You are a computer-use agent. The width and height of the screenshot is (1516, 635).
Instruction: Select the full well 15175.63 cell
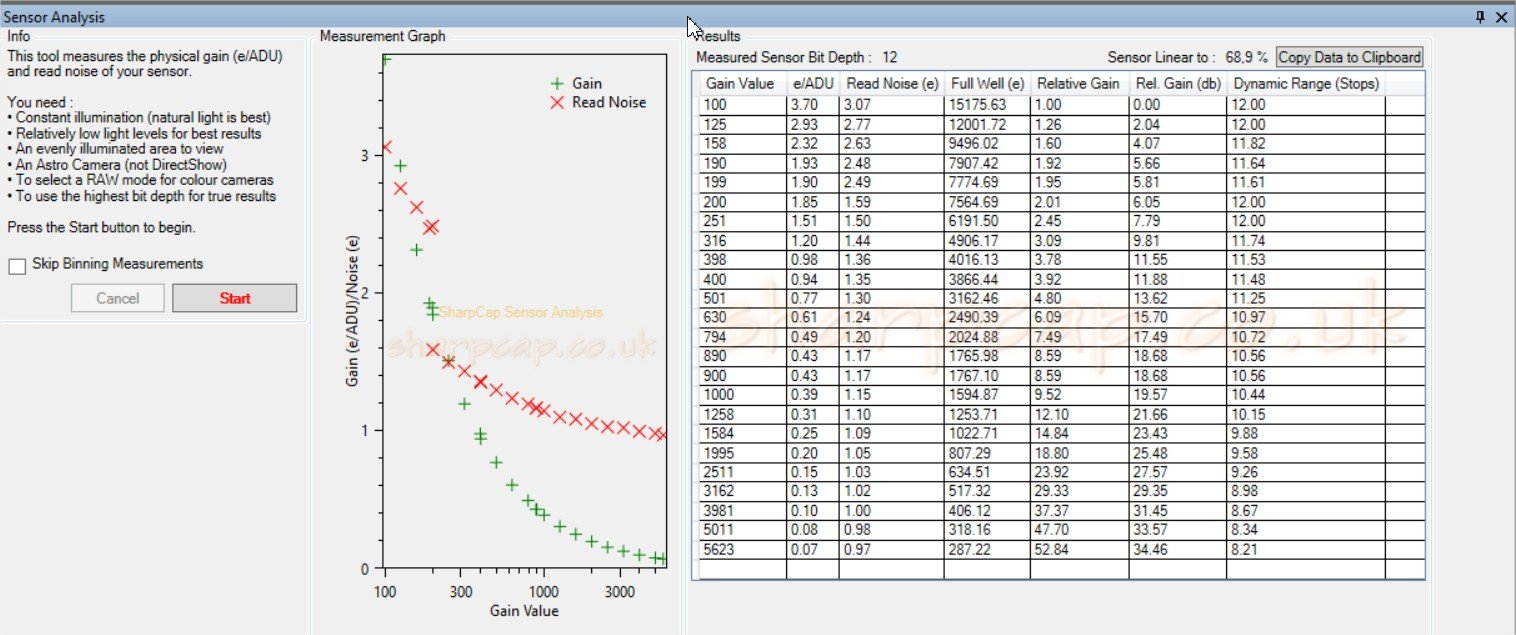(987, 105)
